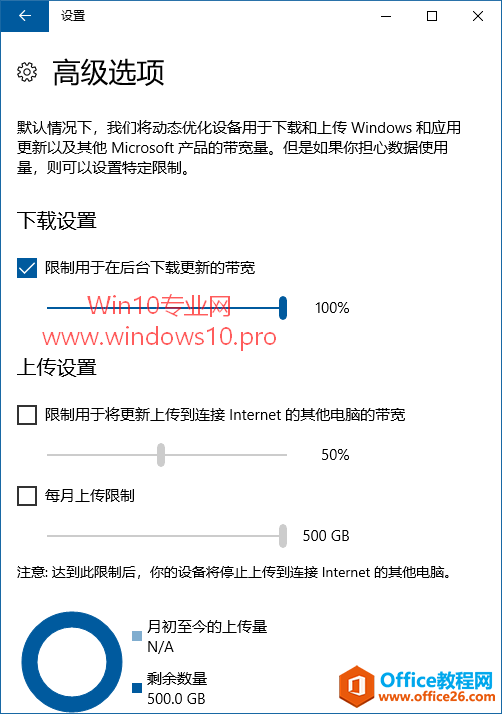
Task: Click the upload bandwidth 50% slider thumb
Action: [161, 454]
